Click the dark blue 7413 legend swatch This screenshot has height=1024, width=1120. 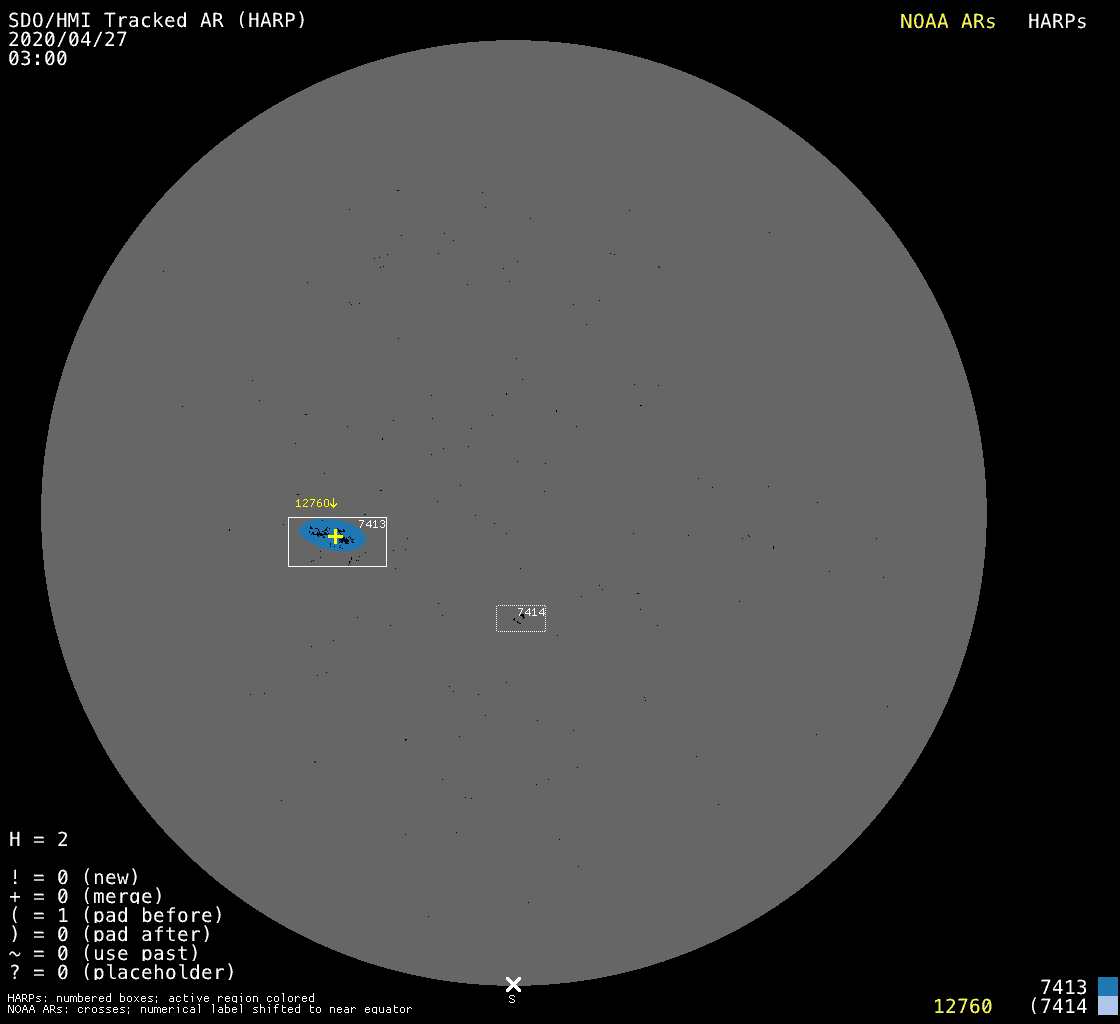(1107, 987)
